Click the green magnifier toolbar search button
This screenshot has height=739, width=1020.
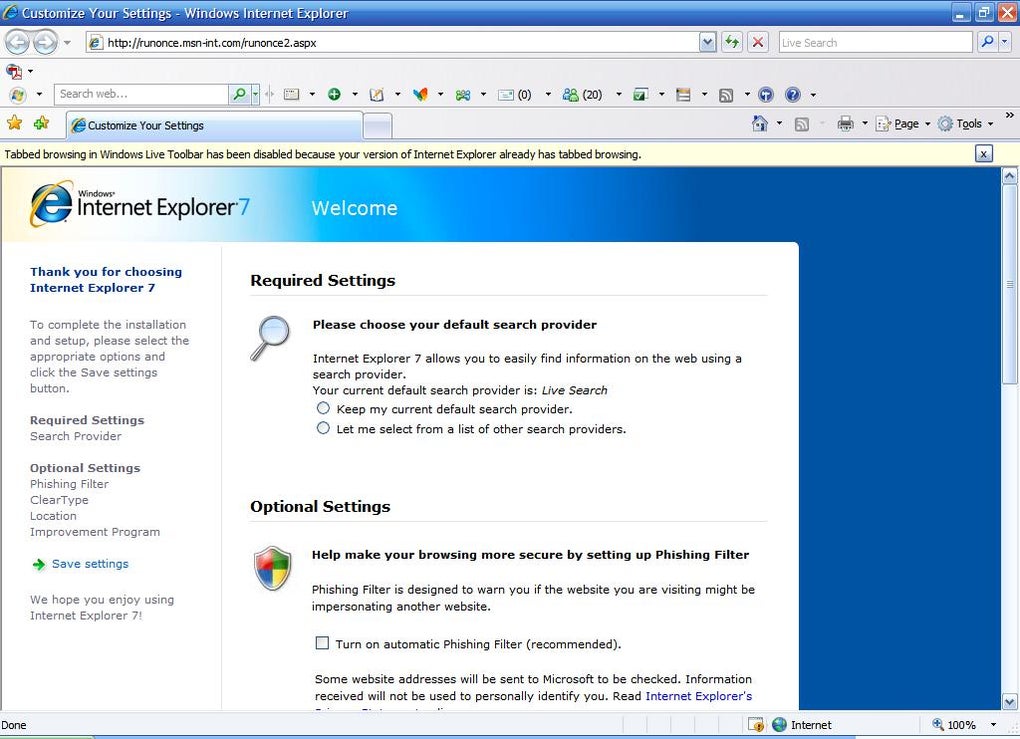point(239,94)
